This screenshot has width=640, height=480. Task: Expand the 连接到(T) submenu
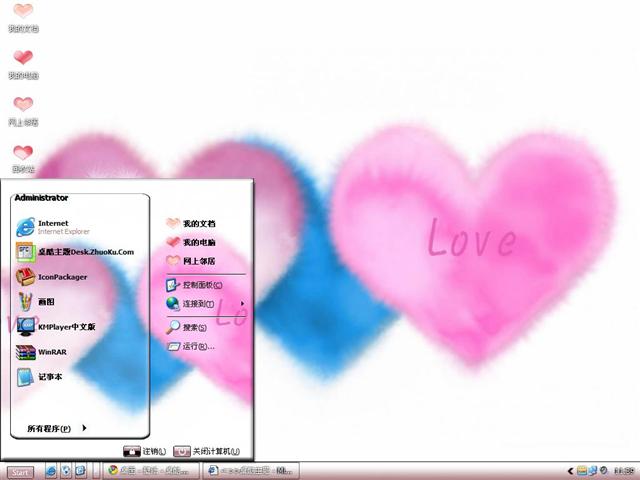[206, 304]
